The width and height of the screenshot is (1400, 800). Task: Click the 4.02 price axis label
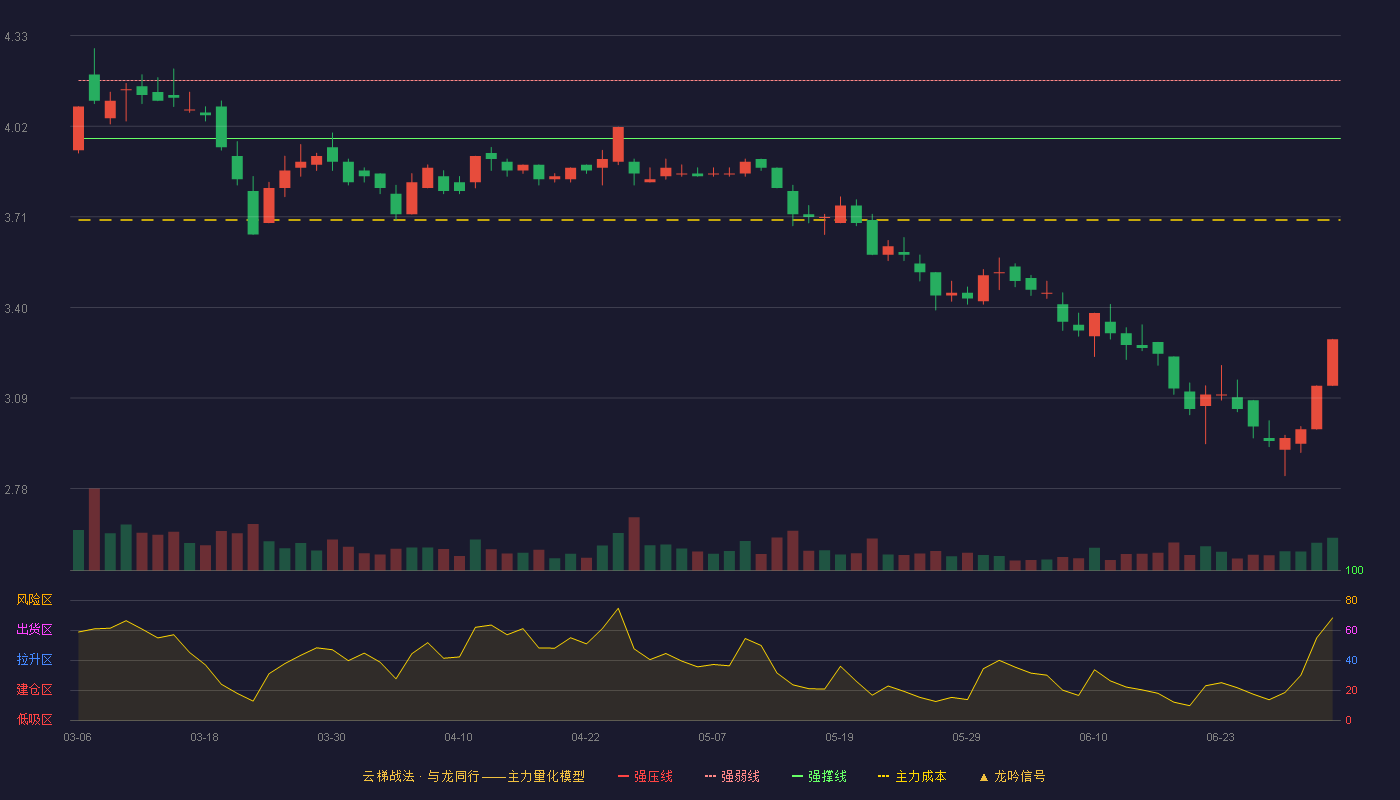point(16,128)
